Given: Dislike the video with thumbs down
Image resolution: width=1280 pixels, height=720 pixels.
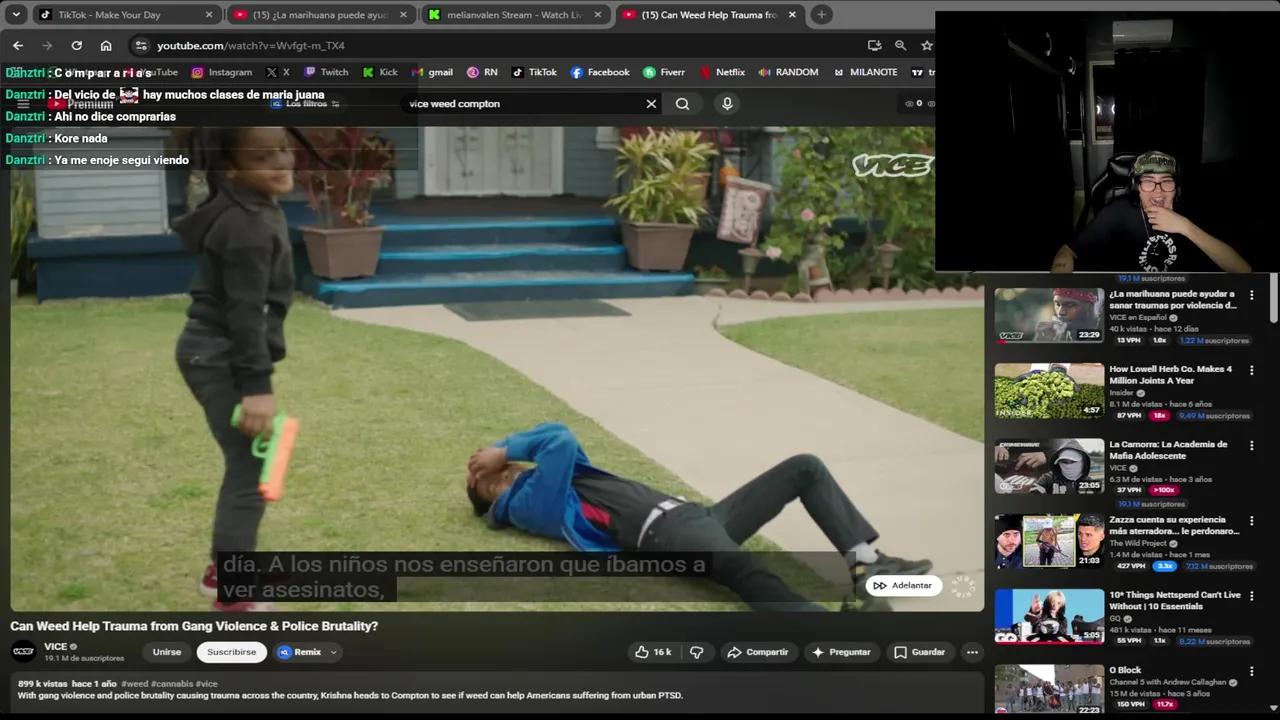Looking at the screenshot, I should point(697,652).
